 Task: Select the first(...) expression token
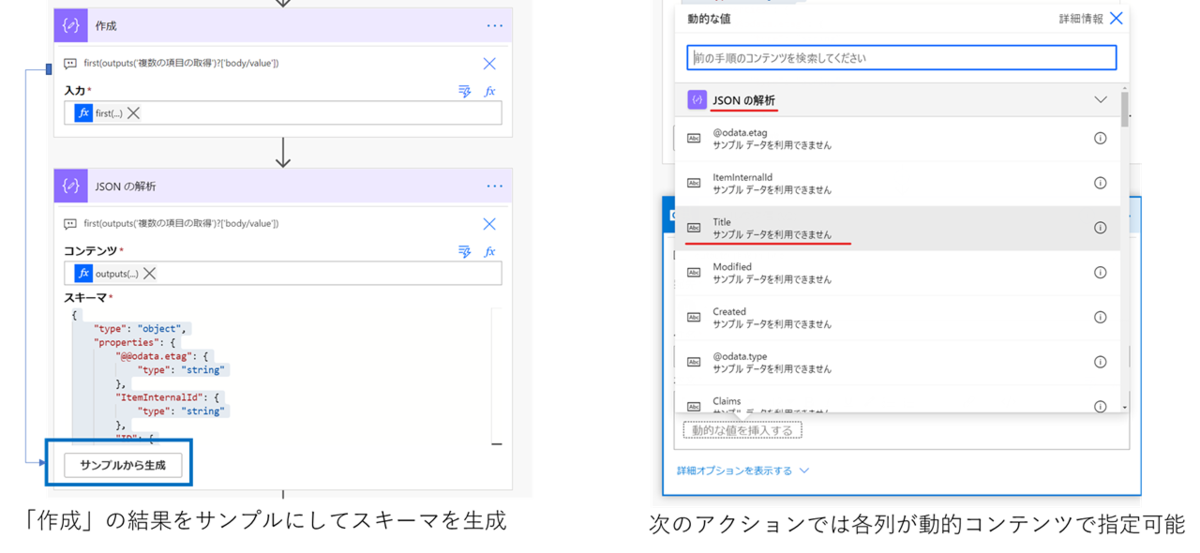click(98, 113)
